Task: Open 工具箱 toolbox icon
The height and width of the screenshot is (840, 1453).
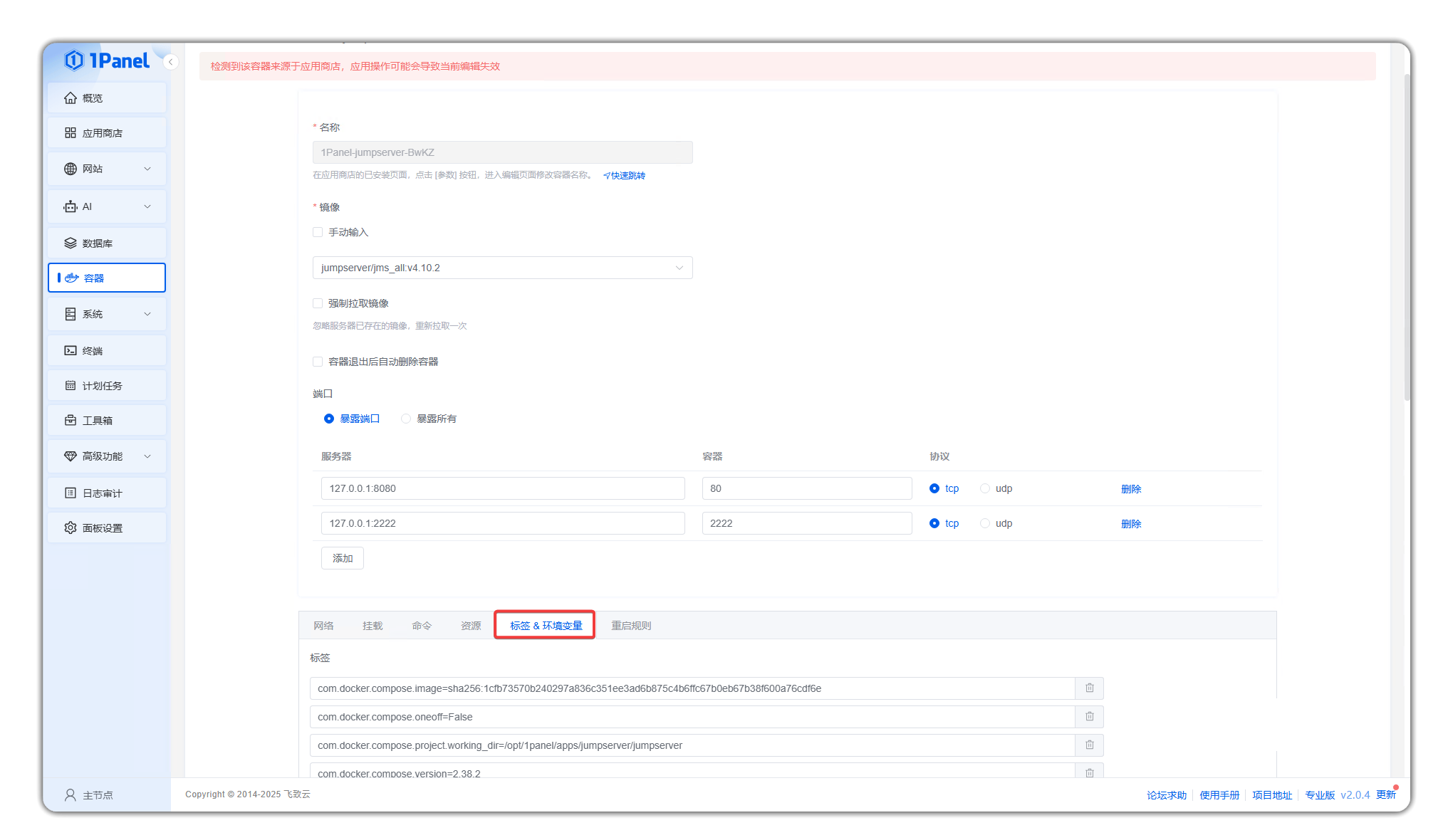Action: tap(71, 421)
